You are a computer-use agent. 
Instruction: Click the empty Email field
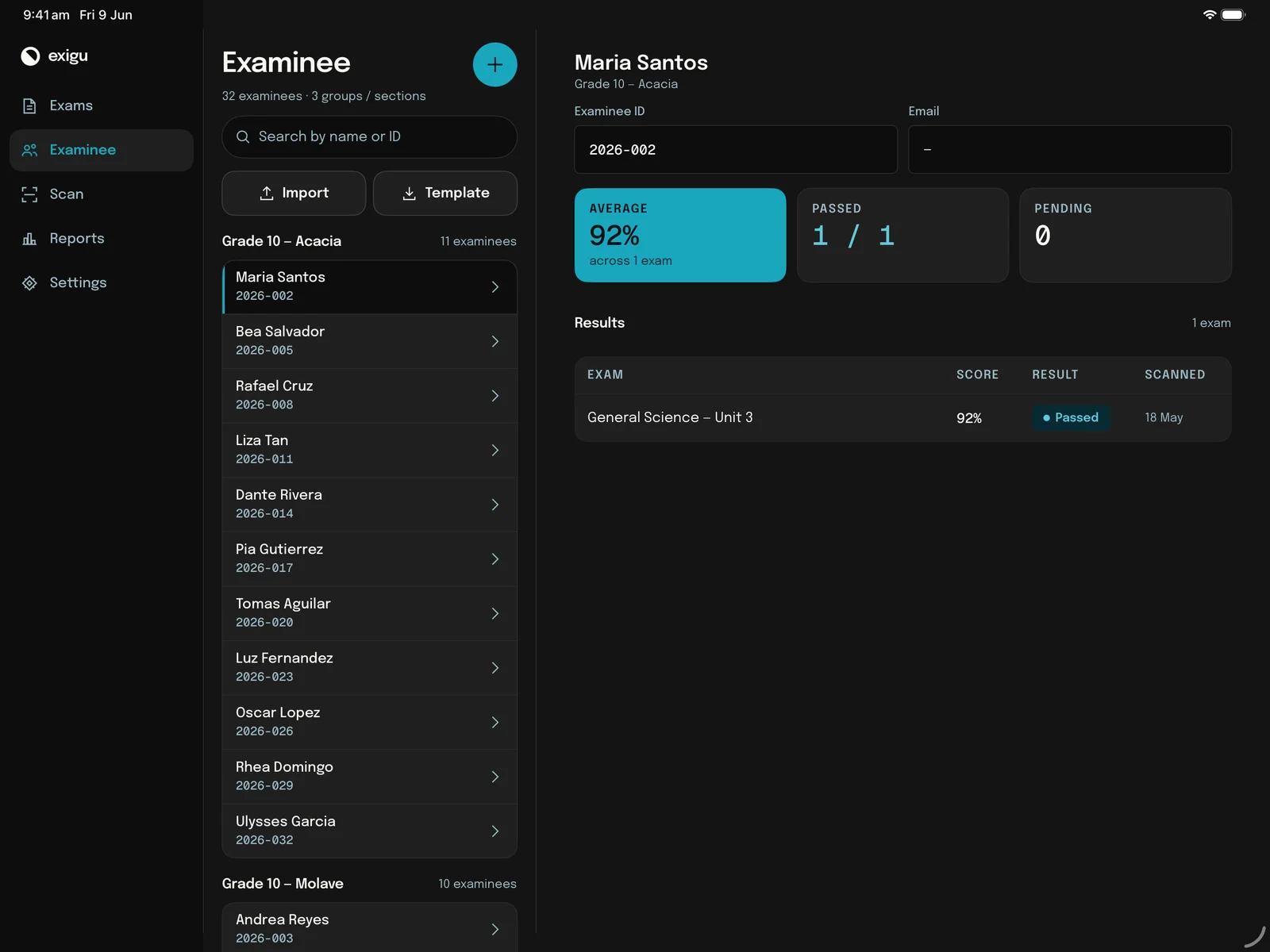point(1069,149)
